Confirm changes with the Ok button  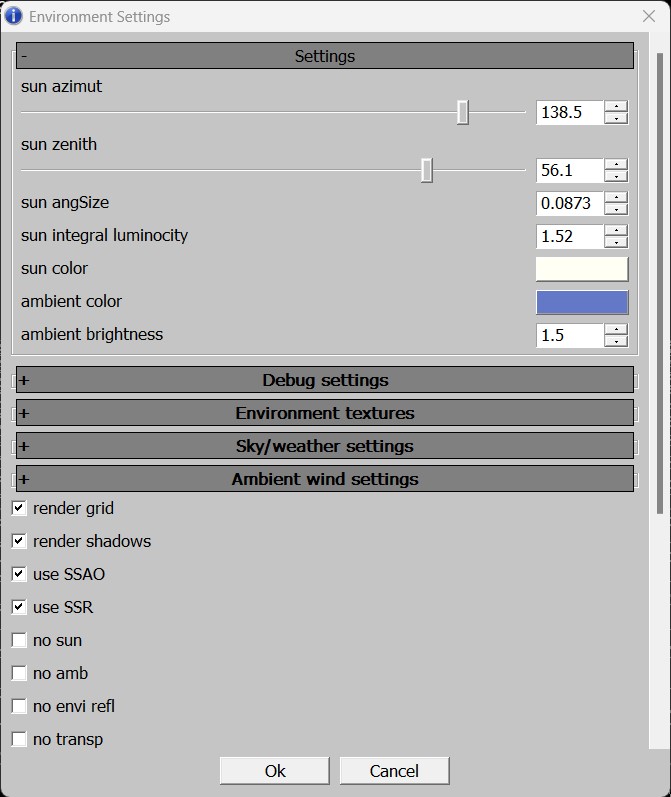pyautogui.click(x=274, y=771)
